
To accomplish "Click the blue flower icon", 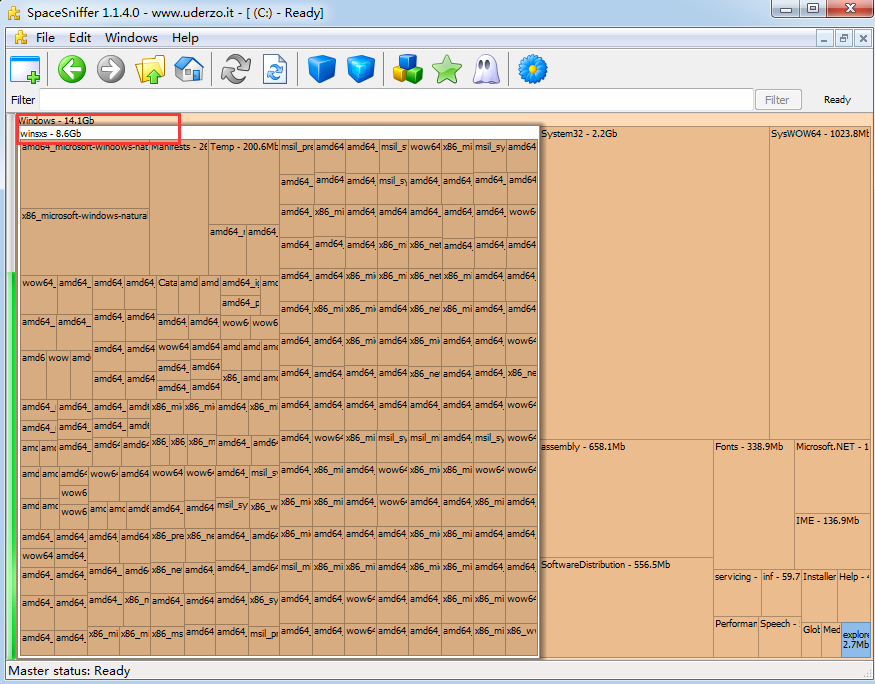I will (533, 70).
